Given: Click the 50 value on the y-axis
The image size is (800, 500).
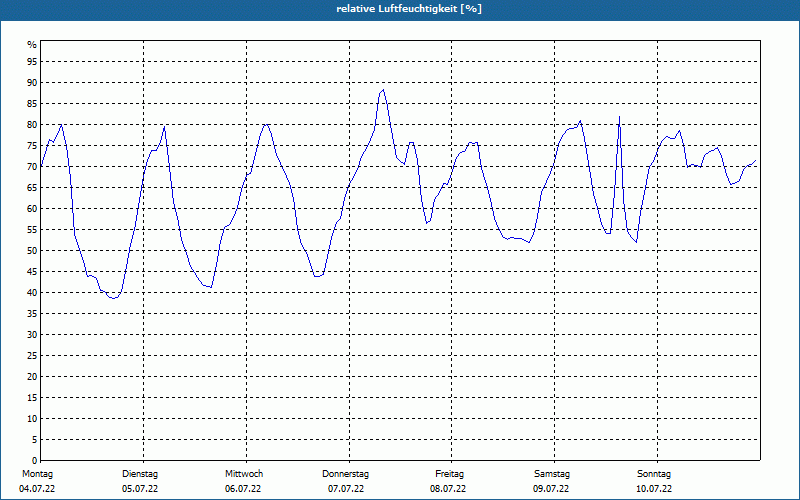Looking at the screenshot, I should tap(32, 251).
